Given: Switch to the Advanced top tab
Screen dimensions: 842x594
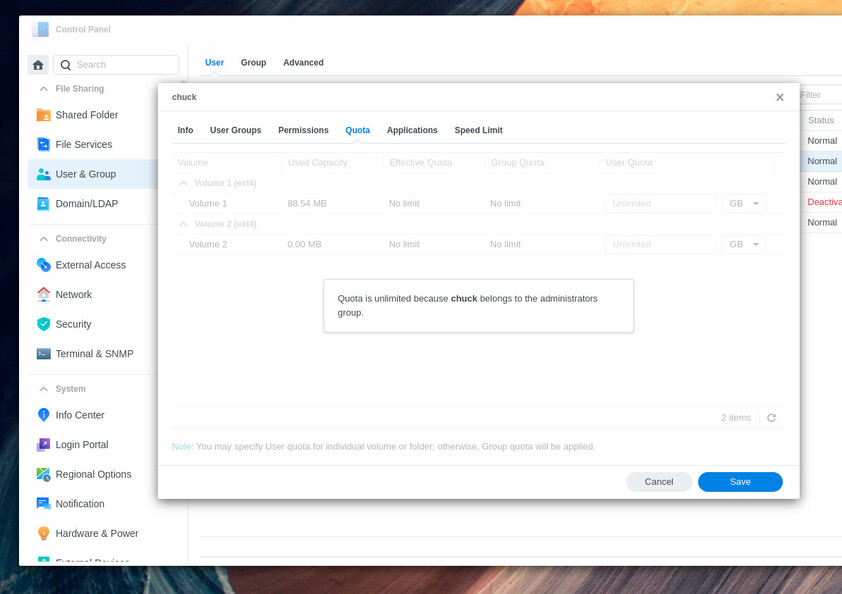Looking at the screenshot, I should [303, 63].
